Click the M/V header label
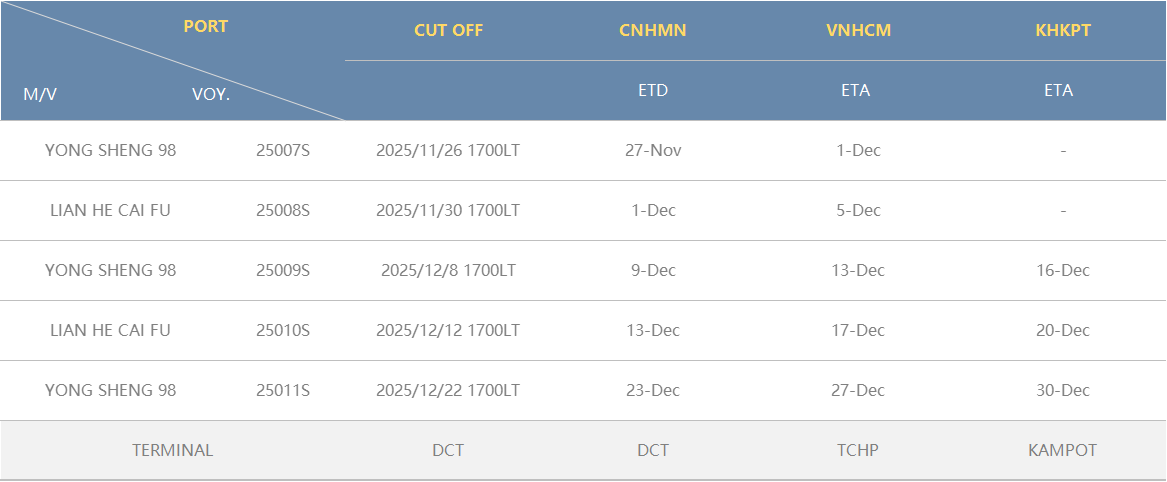Screen dimensions: 1167x482 click(40, 95)
